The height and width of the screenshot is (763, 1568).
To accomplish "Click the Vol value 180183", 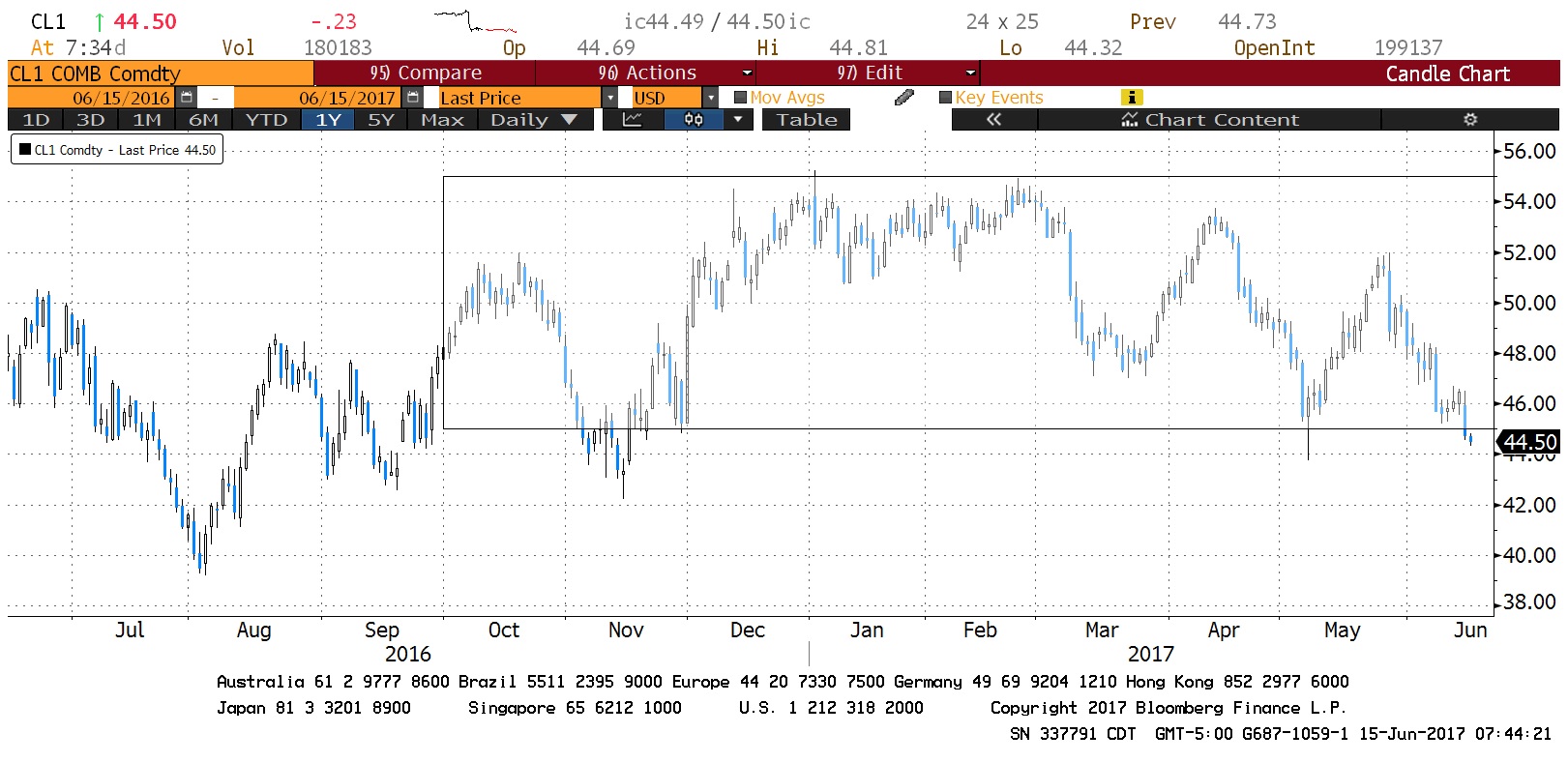I will point(338,47).
